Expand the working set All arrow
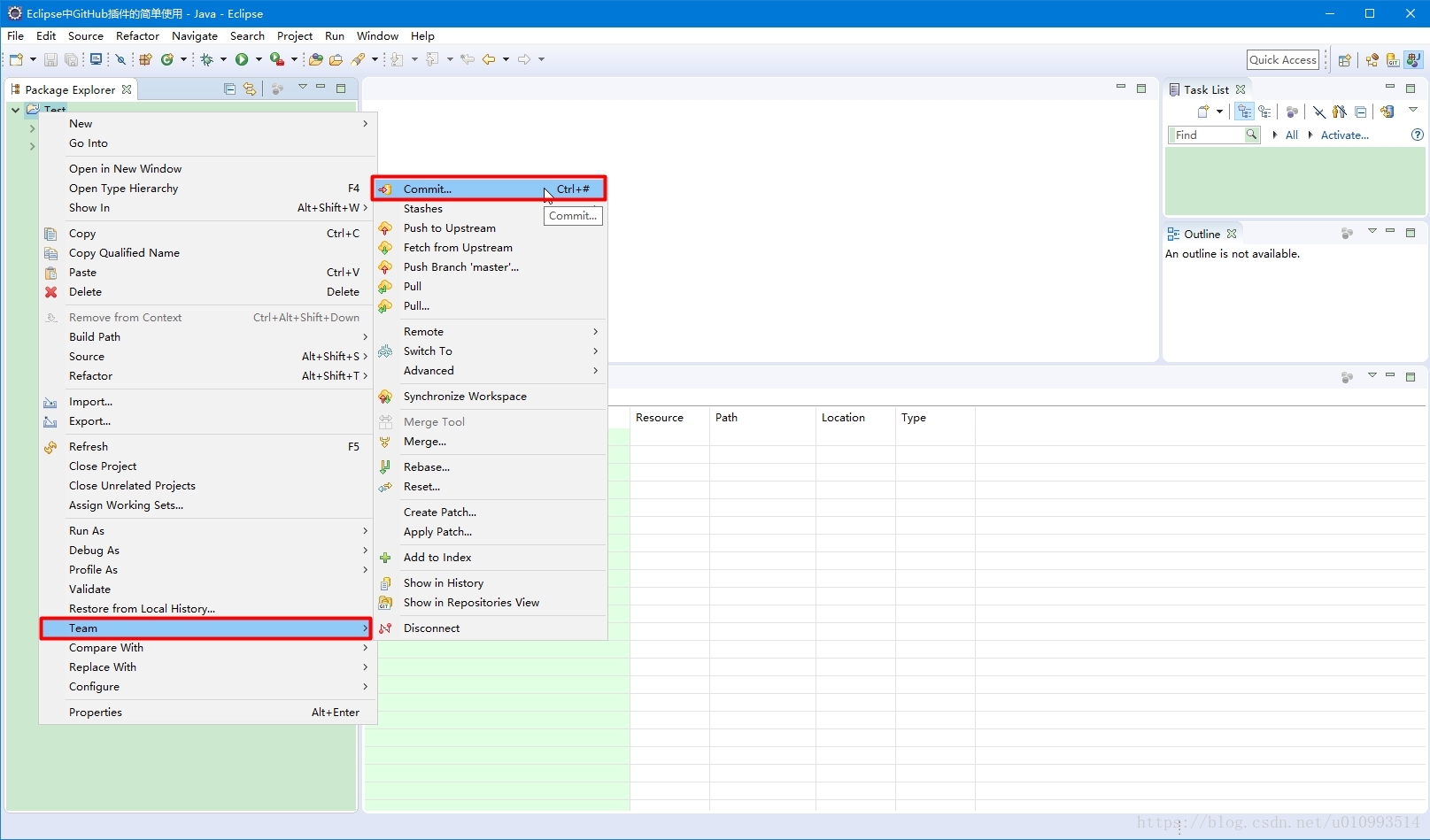 coord(1274,135)
